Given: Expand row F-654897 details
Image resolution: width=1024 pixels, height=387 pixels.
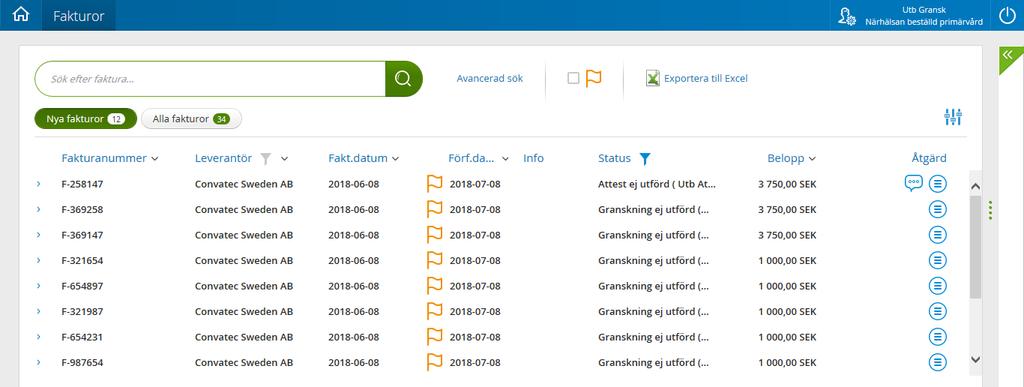Looking at the screenshot, I should pos(39,286).
